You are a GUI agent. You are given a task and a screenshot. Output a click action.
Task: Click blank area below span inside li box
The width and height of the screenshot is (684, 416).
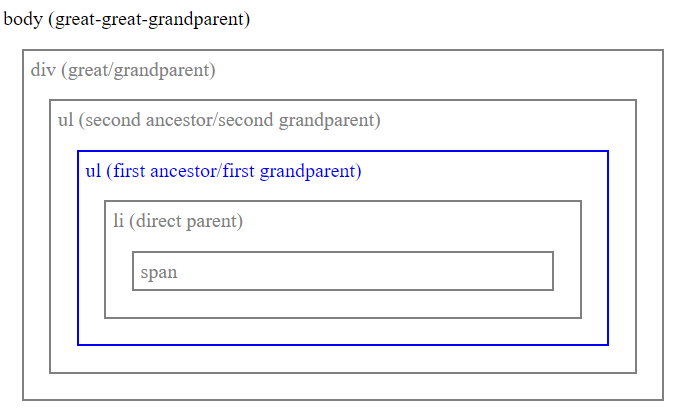[342, 304]
